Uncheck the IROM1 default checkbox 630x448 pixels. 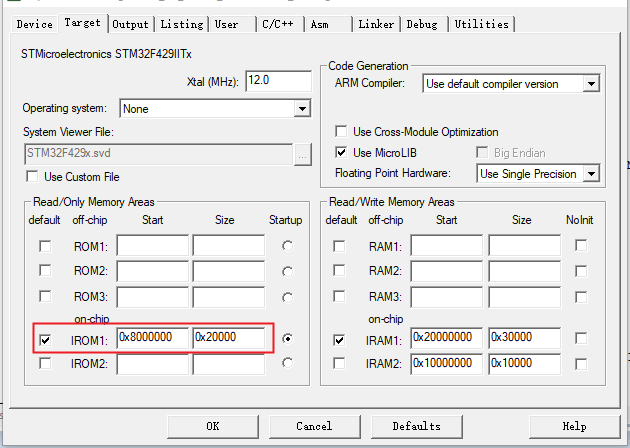(45, 340)
